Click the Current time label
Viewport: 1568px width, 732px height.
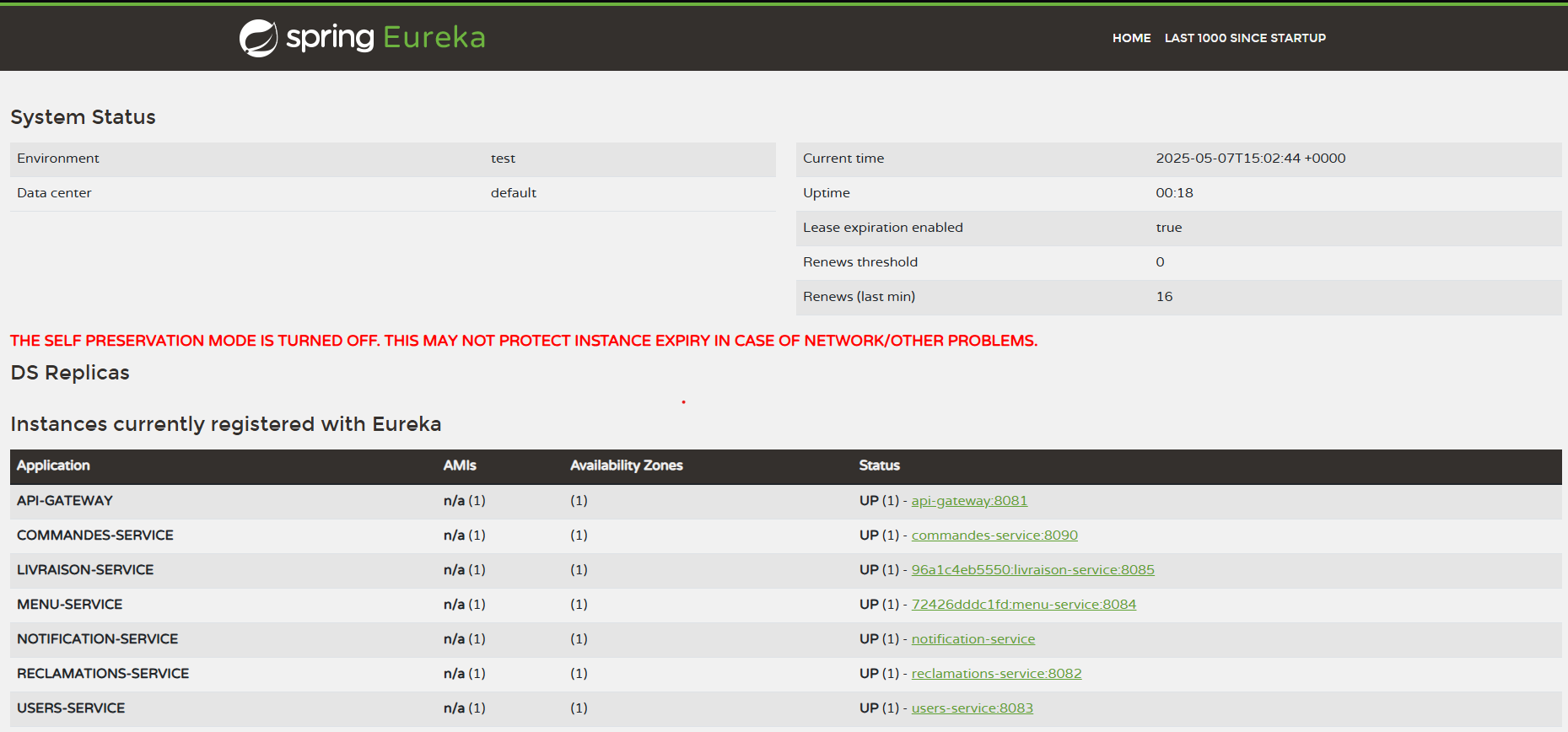843,159
